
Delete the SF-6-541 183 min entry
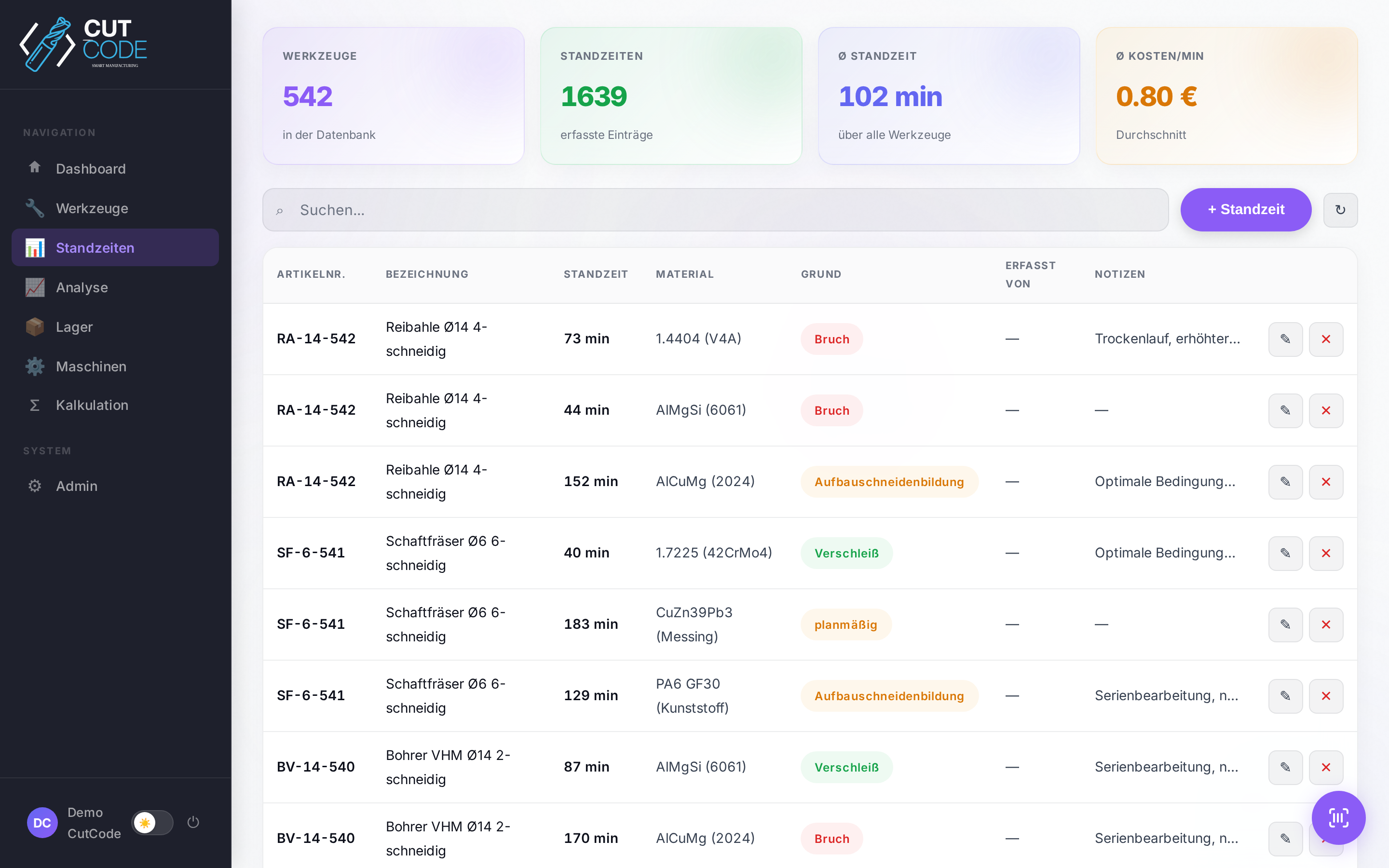pos(1326,624)
